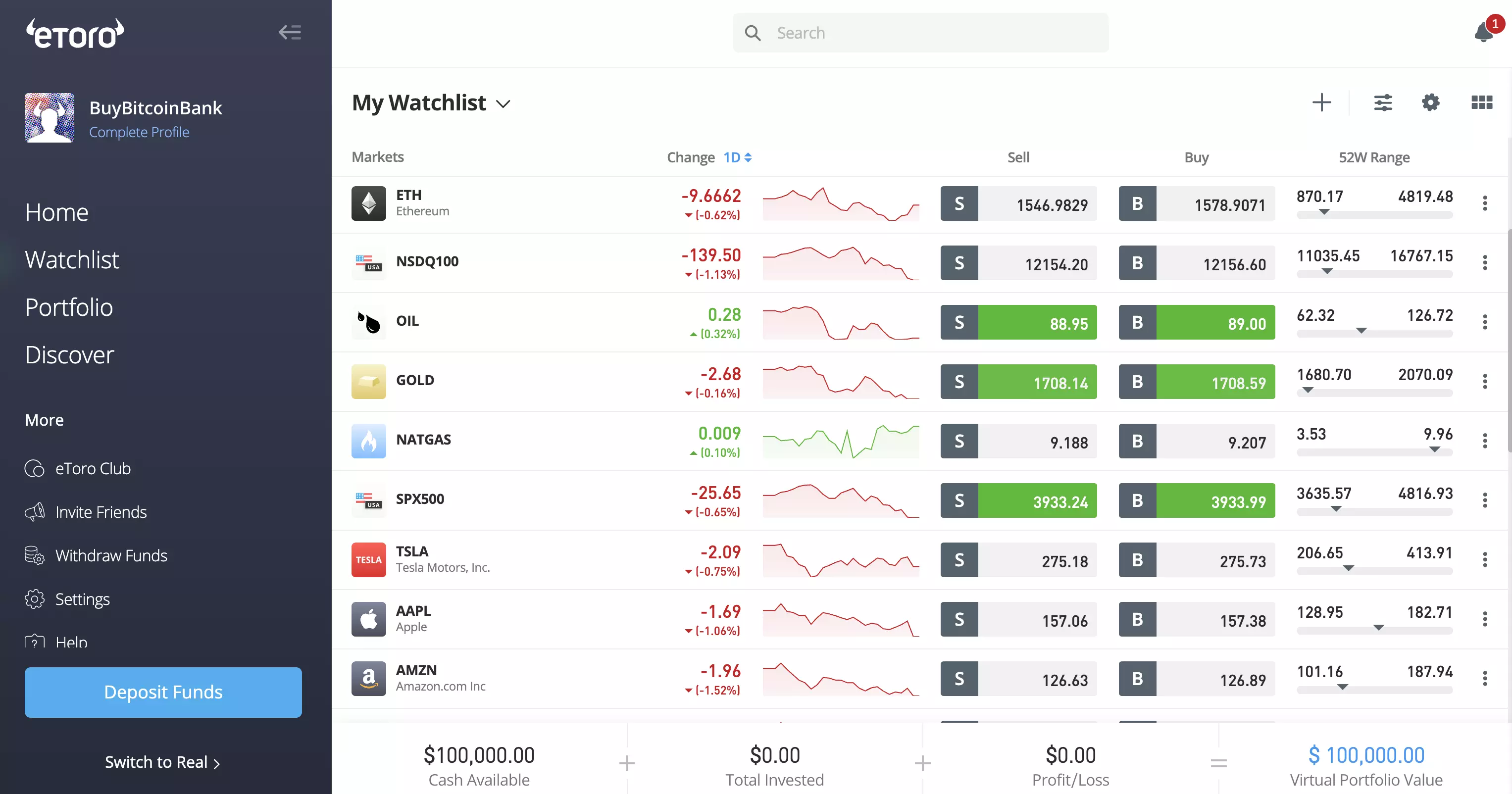Screen dimensions: 1512x794
Task: Buy GOLD at 1708.59
Action: (x=1197, y=382)
